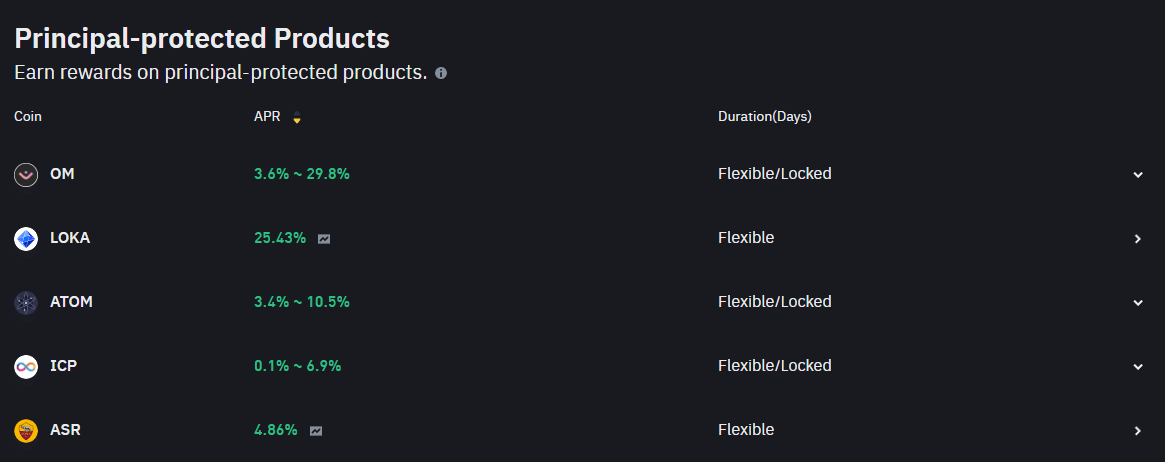1165x462 pixels.
Task: Open ASR product details arrow
Action: coord(1137,431)
